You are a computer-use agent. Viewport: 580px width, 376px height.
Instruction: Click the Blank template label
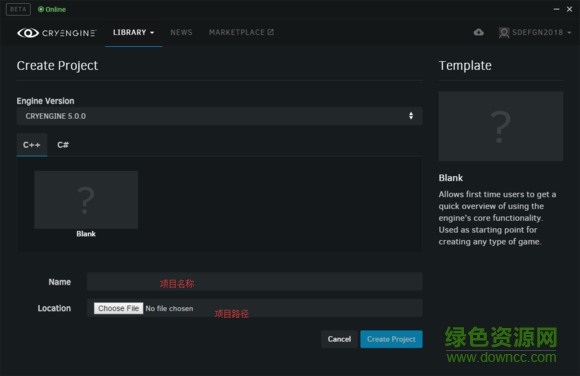click(86, 234)
